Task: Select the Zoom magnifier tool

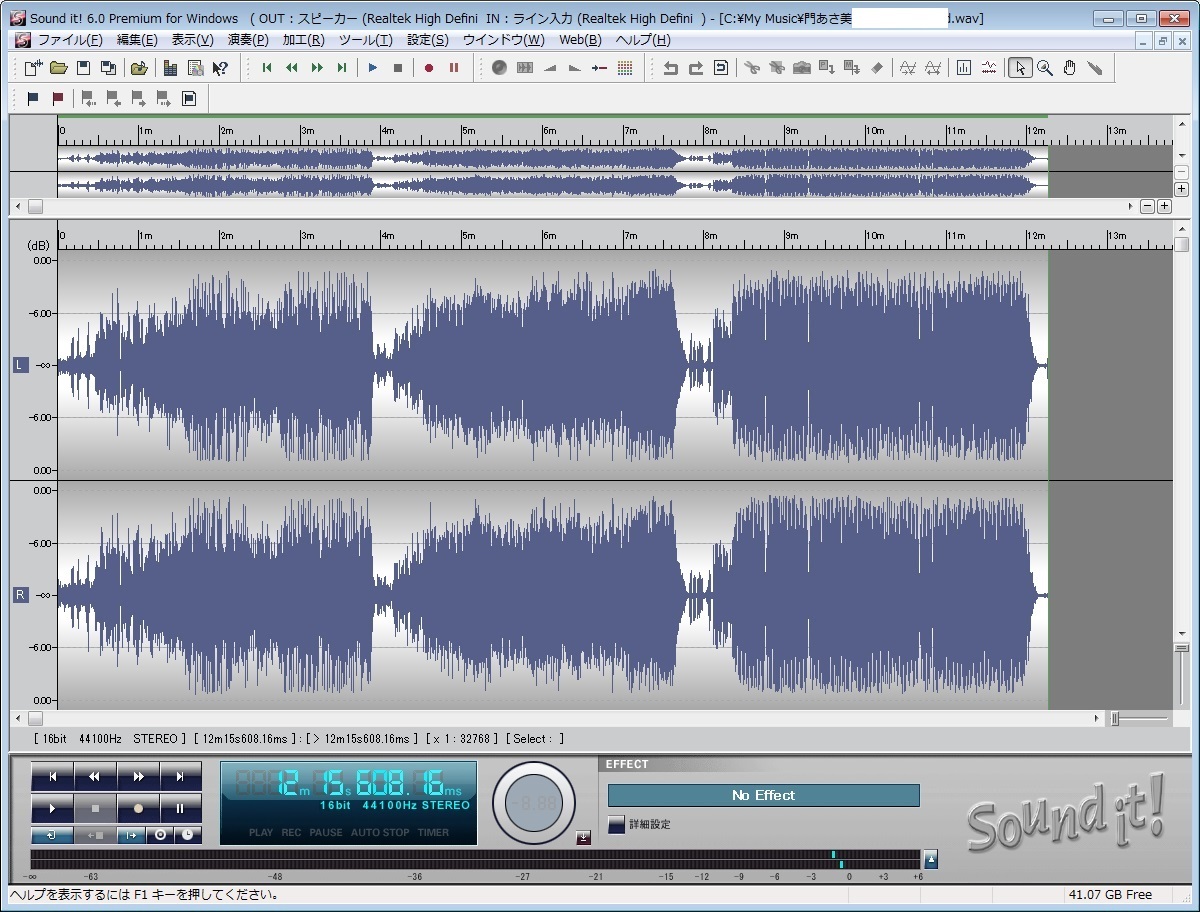Action: click(x=1045, y=68)
